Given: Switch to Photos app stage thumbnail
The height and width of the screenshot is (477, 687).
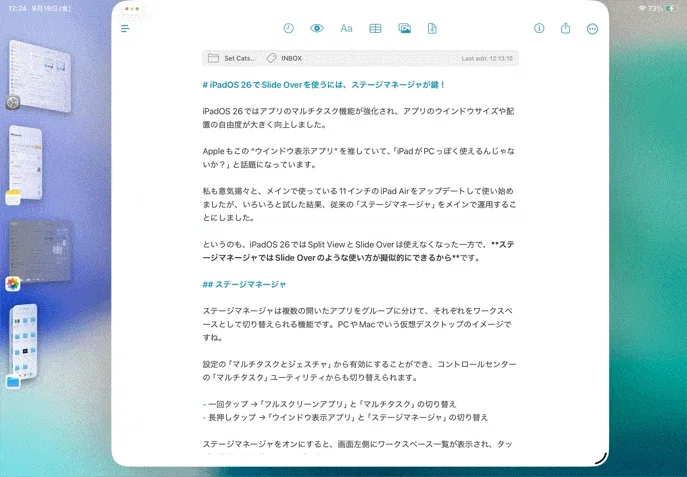Looking at the screenshot, I should tap(40, 251).
